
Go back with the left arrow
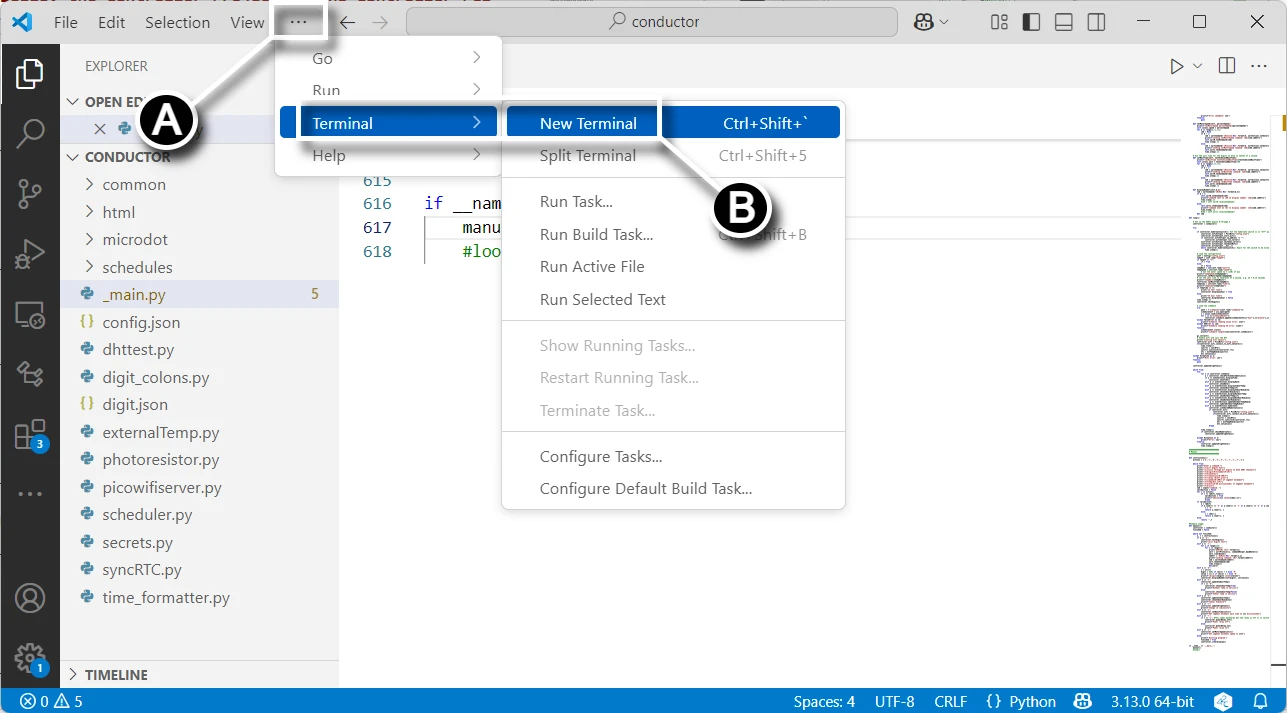(347, 22)
